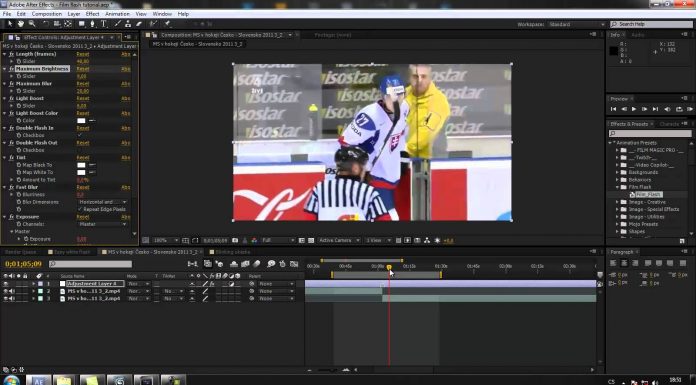The width and height of the screenshot is (696, 385).
Task: Mute audio of layer 3 mp4
Action: click(12, 299)
